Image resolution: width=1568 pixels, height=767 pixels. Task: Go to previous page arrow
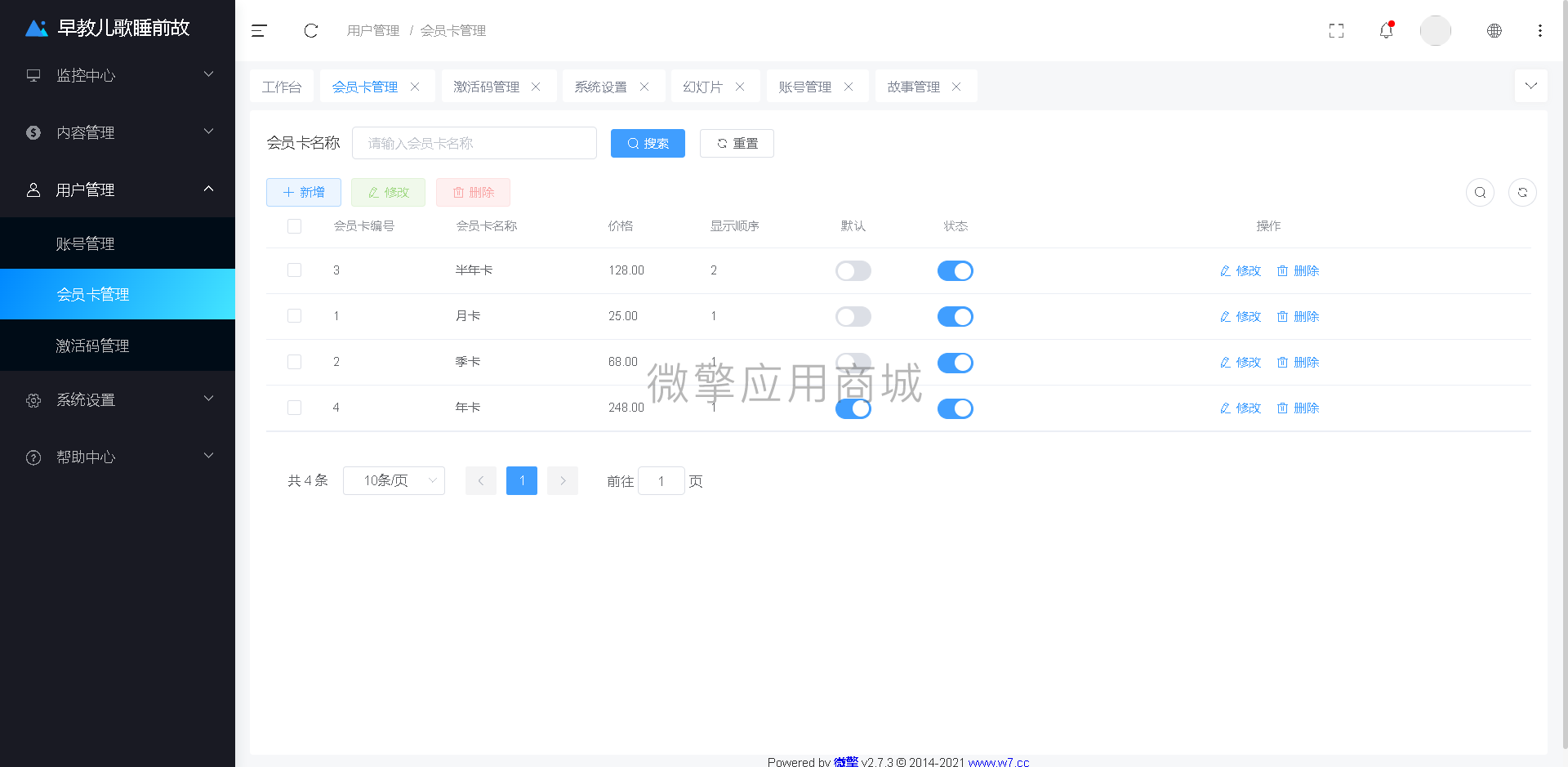click(481, 481)
